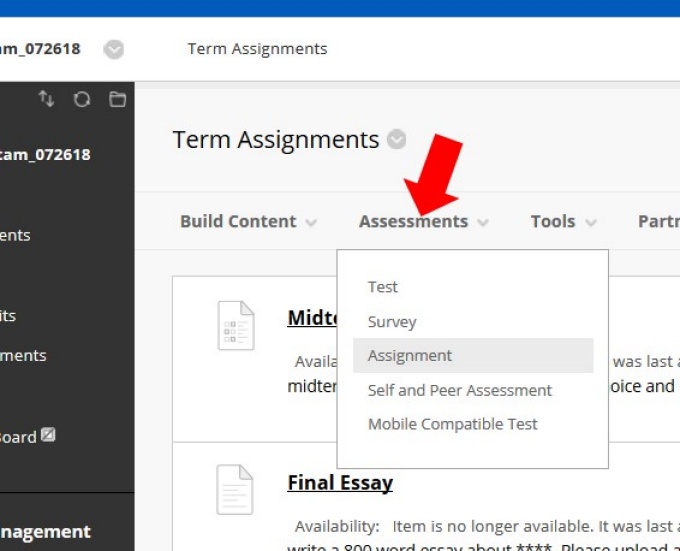Screen dimensions: 680x551
Task: Open the breadcrumb course dropdown chevron
Action: click(x=114, y=49)
